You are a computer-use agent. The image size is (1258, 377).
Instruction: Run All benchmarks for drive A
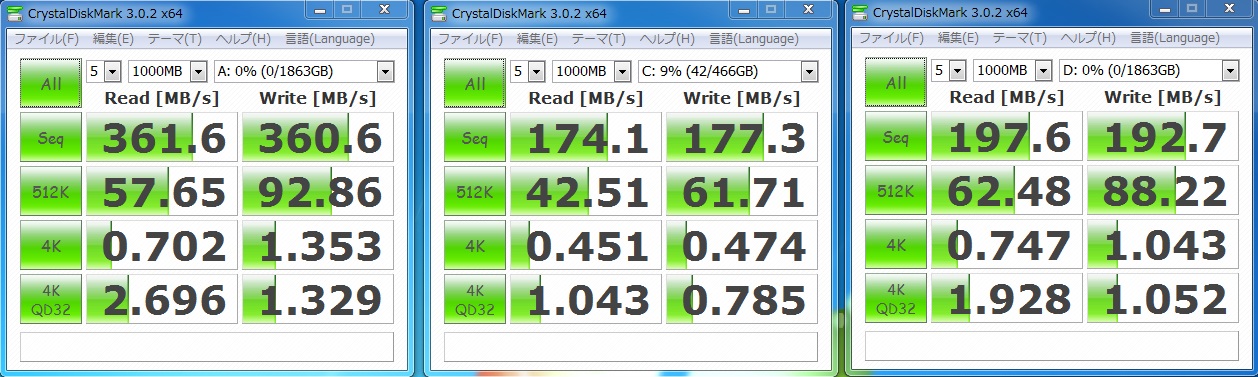[x=51, y=84]
